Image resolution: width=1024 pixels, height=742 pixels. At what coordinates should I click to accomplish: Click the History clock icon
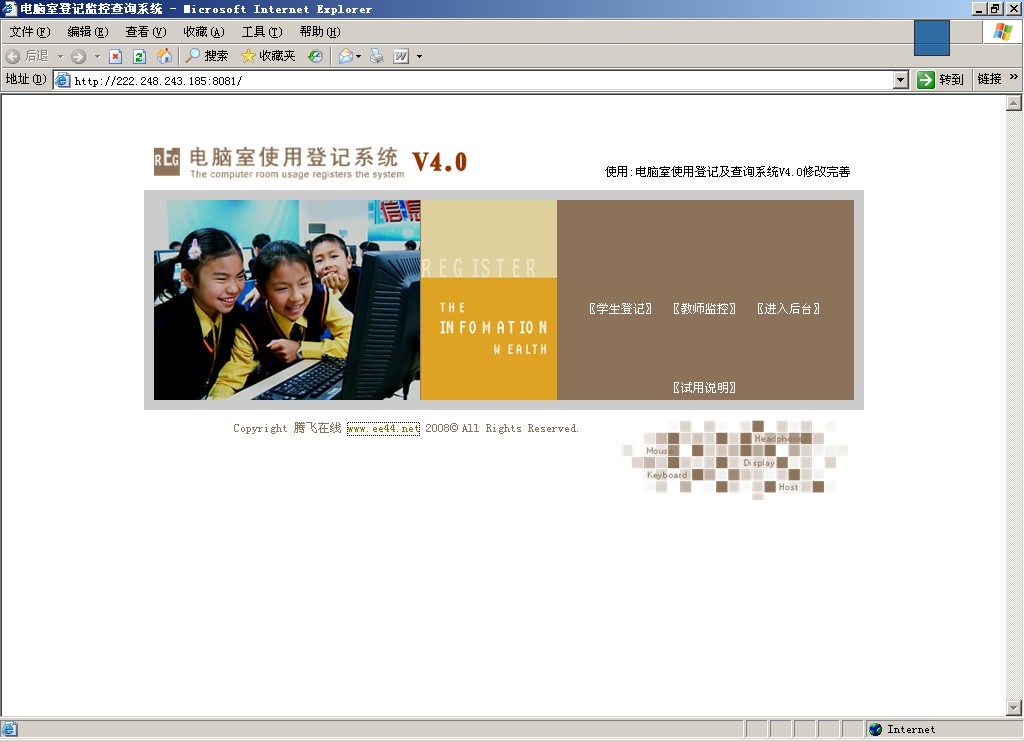(316, 56)
